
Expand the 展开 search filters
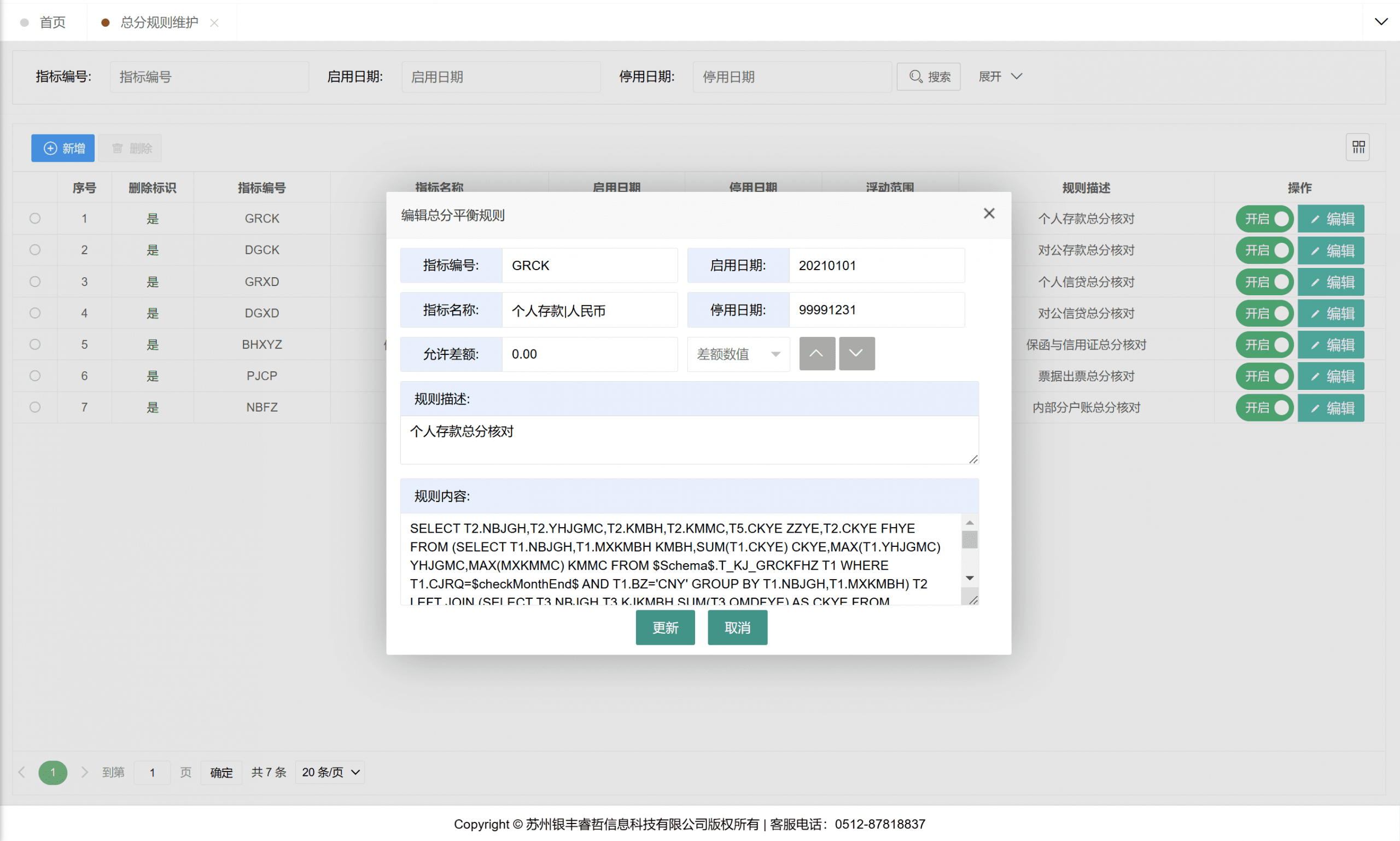click(x=1000, y=77)
